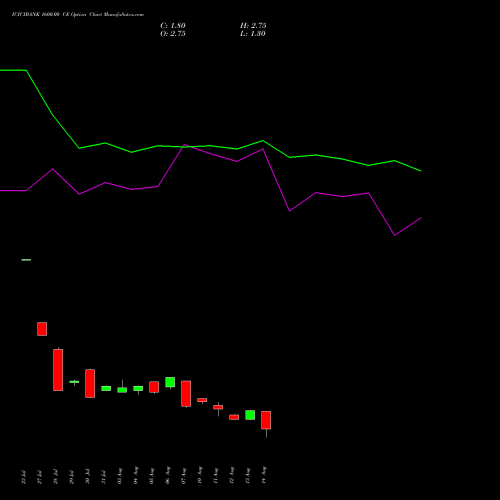
Task: Select the close value 'C: 1.80'
Action: click(173, 26)
